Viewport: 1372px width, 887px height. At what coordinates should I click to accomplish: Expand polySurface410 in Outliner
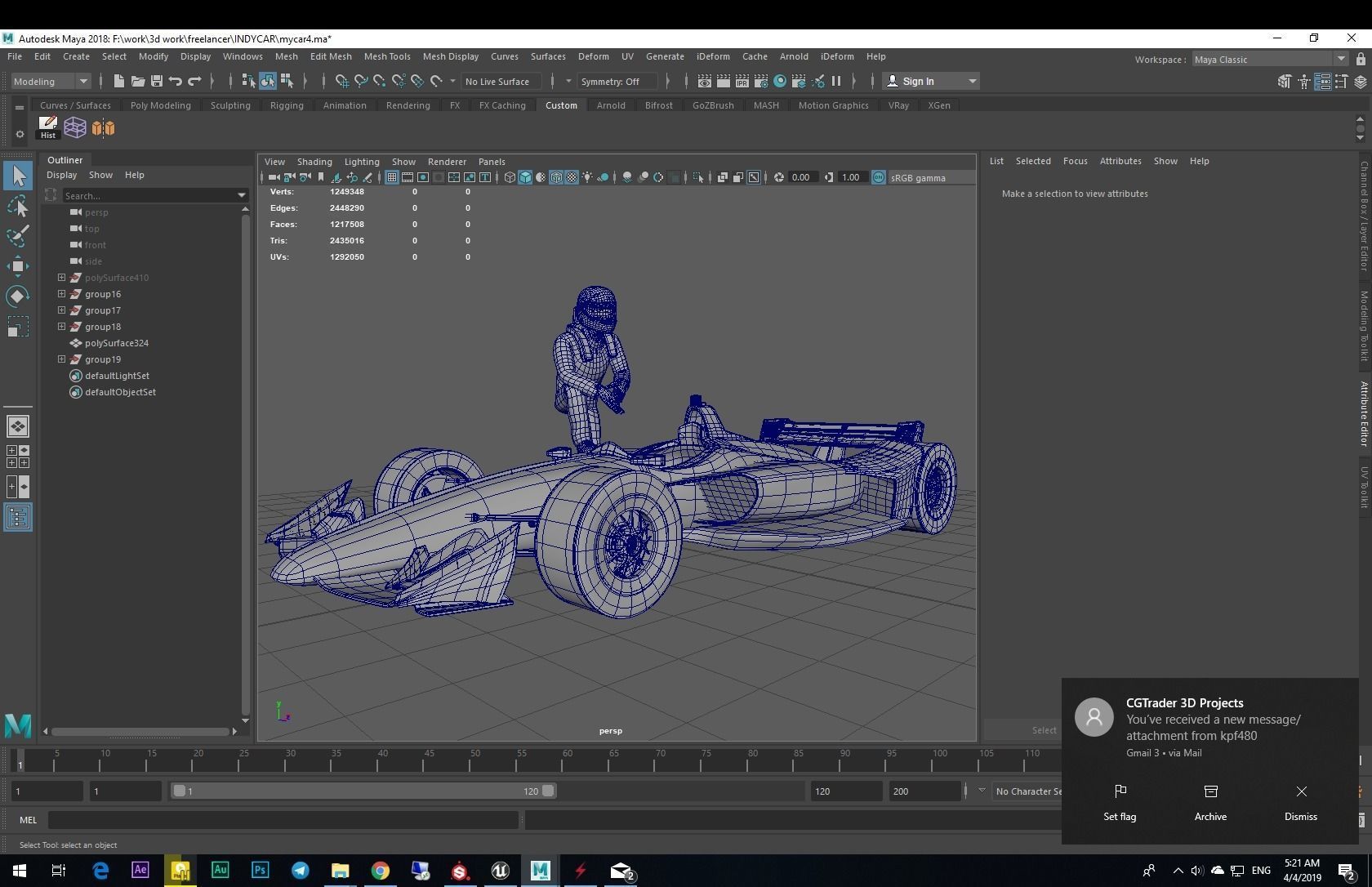(x=61, y=277)
